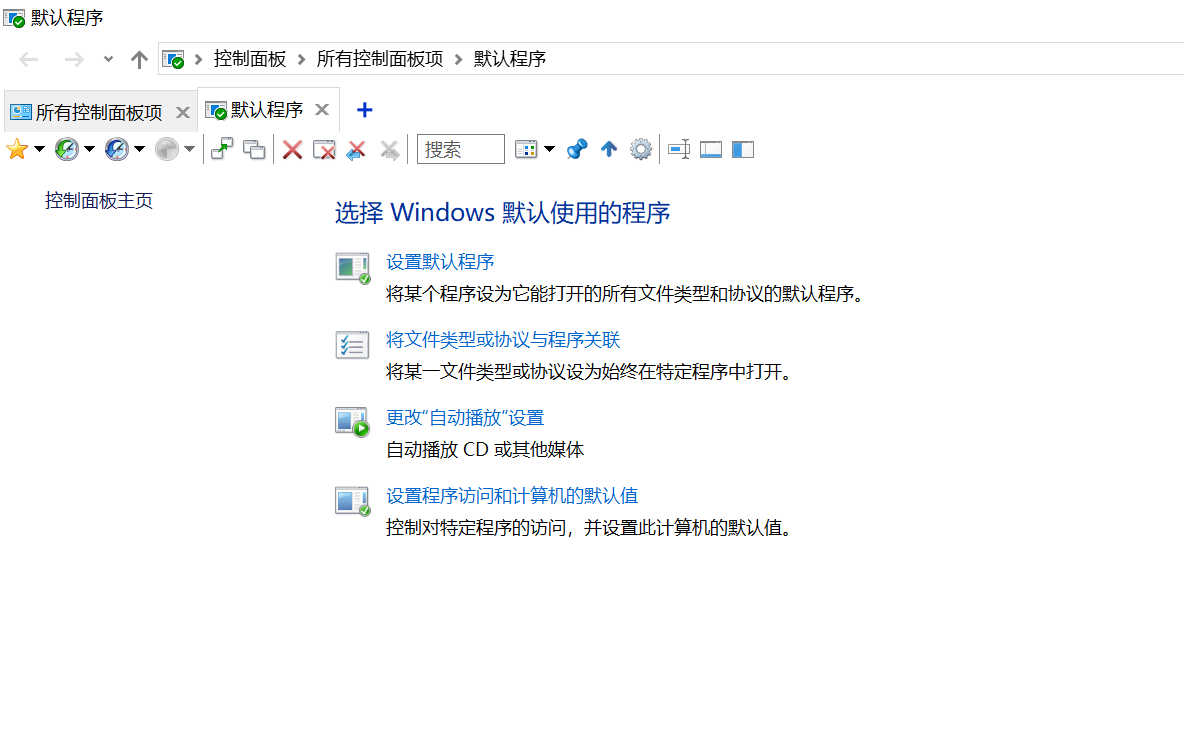The width and height of the screenshot is (1184, 747).
Task: Click the toolbar search box
Action: point(461,149)
